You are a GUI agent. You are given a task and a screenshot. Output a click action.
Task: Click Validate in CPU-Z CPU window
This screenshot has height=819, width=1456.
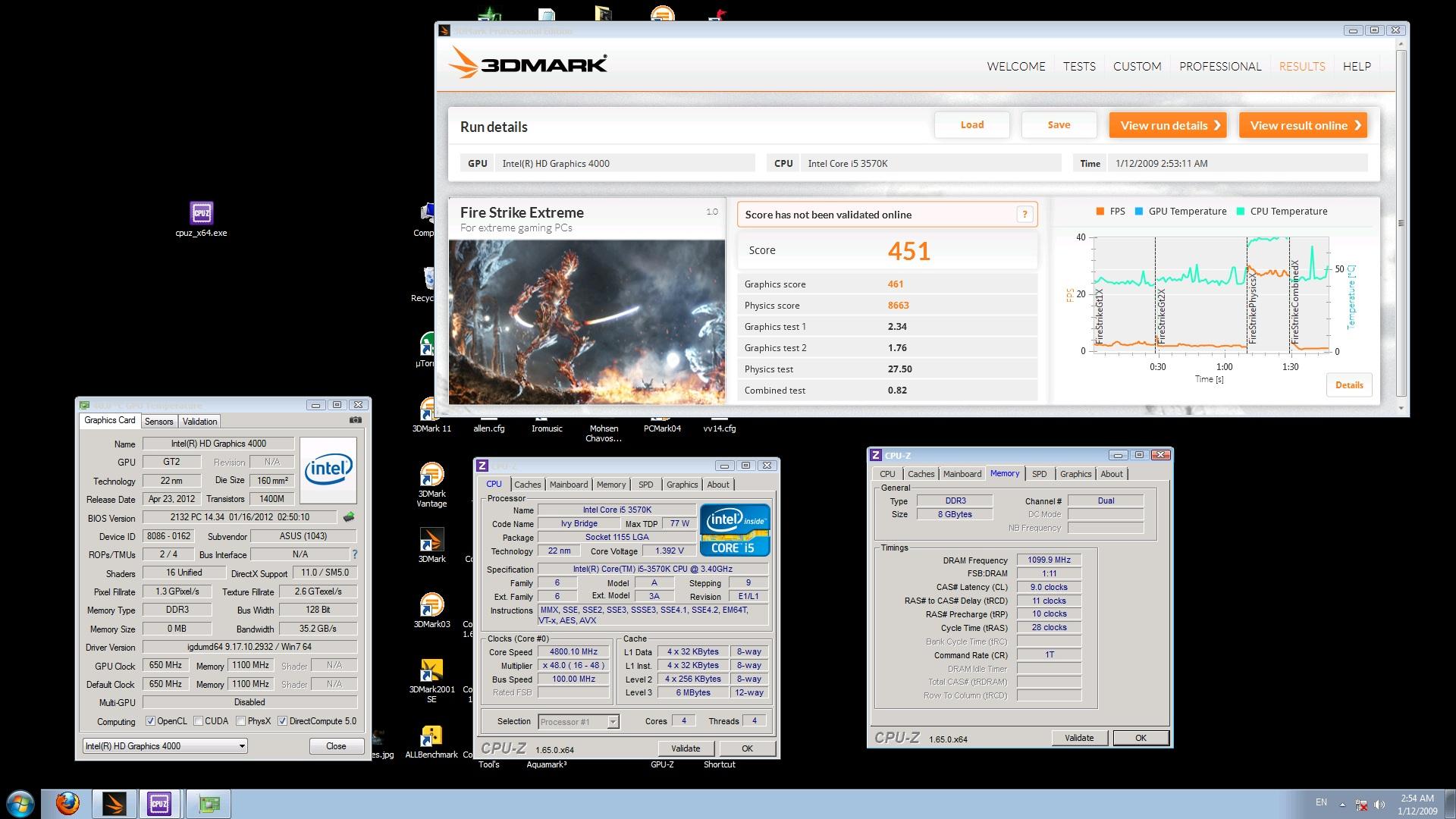tap(686, 748)
